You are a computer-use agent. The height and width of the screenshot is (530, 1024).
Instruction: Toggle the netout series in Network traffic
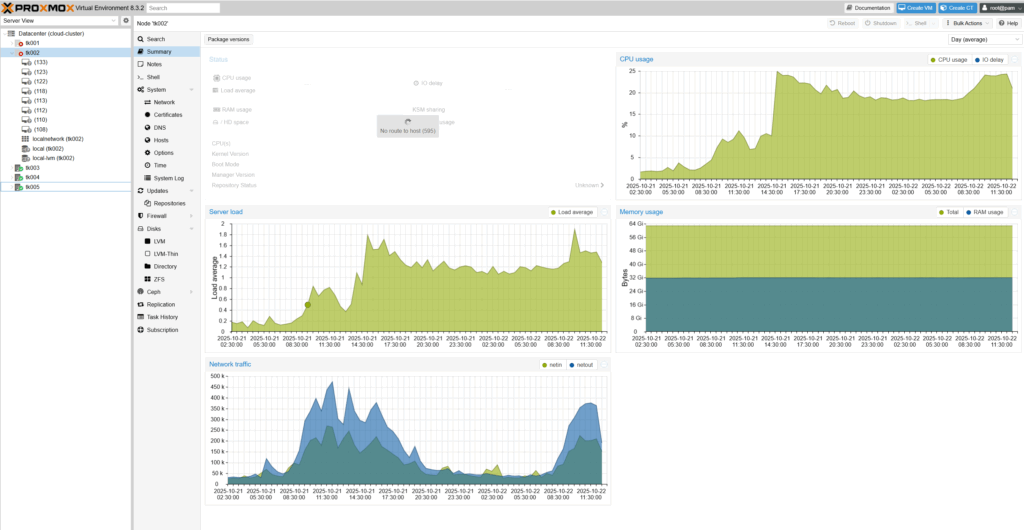581,365
